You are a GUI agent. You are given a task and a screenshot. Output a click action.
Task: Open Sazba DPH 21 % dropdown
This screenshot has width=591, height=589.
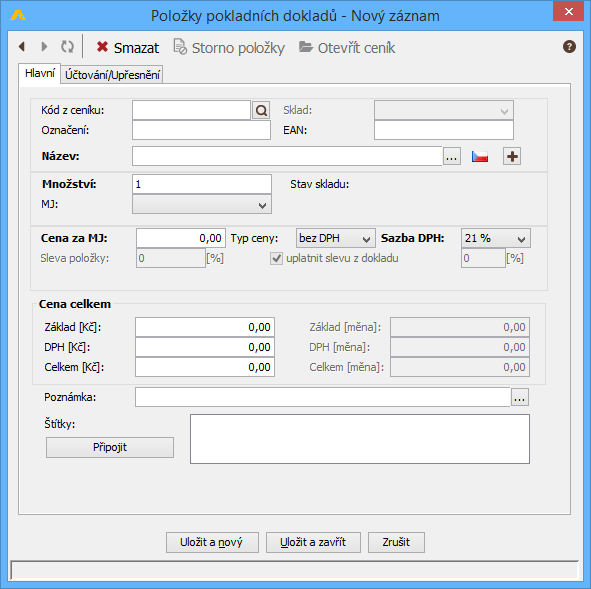[496, 239]
